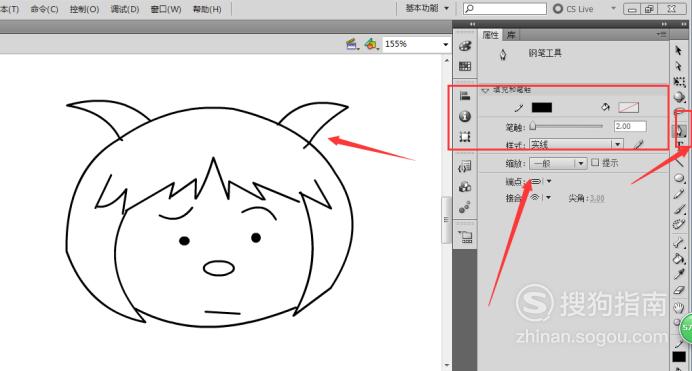This screenshot has width=692, height=371.
Task: Click the Edit Symbols icon above the stage
Action: coord(371,44)
